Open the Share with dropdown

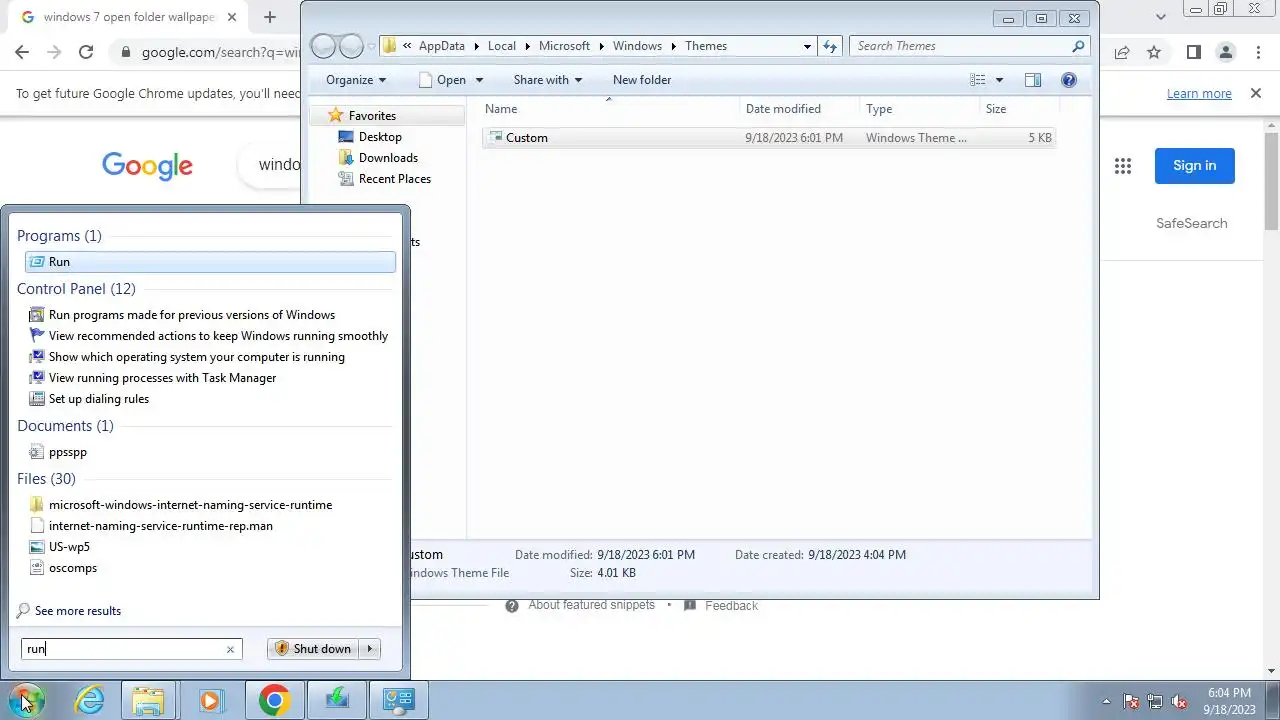tap(547, 80)
